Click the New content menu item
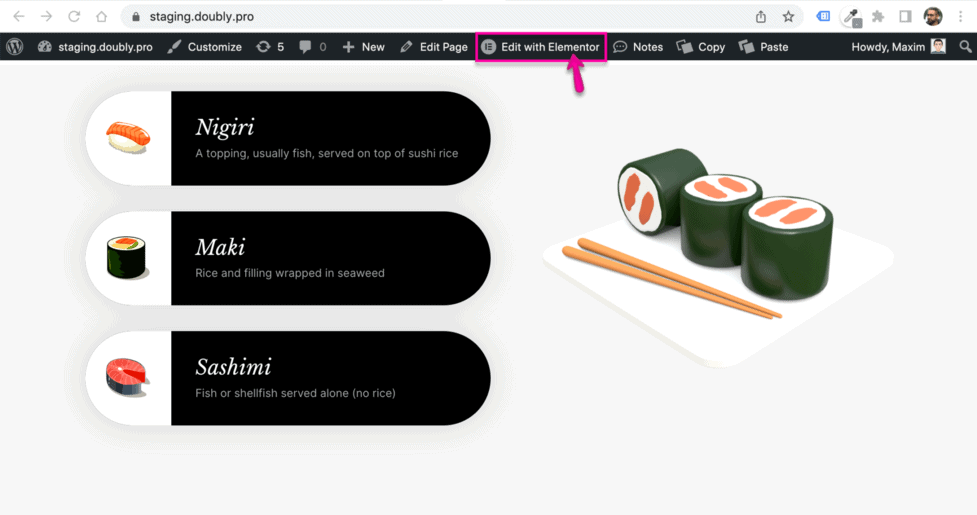This screenshot has width=977, height=515. tap(363, 47)
